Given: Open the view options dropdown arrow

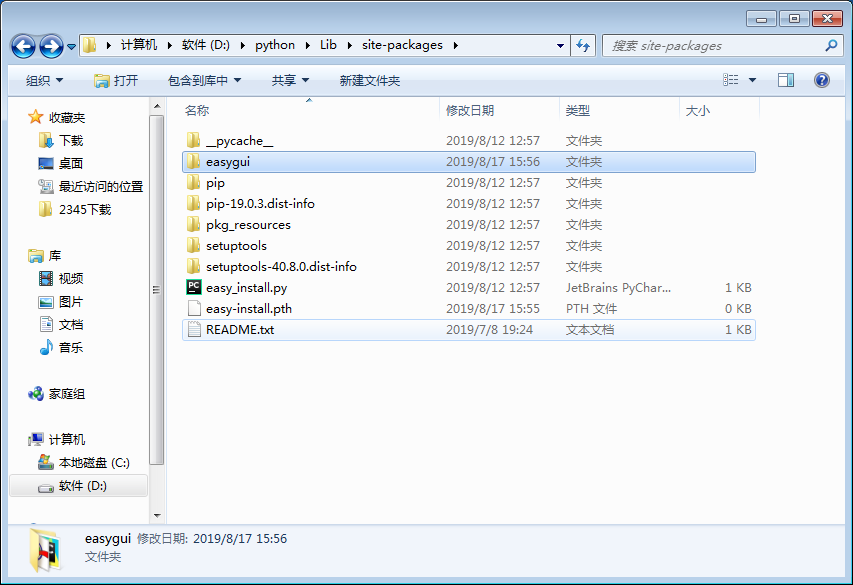Looking at the screenshot, I should point(753,80).
